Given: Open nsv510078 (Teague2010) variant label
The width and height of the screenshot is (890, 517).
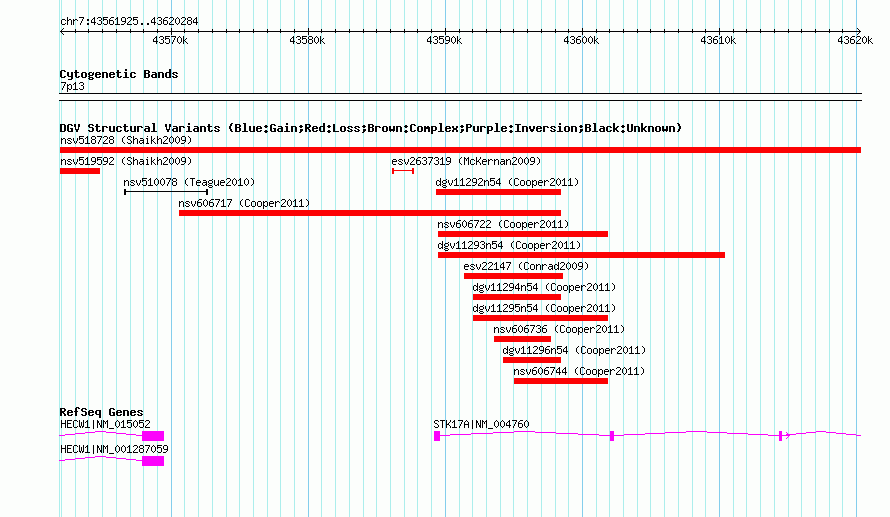Looking at the screenshot, I should point(189,182).
